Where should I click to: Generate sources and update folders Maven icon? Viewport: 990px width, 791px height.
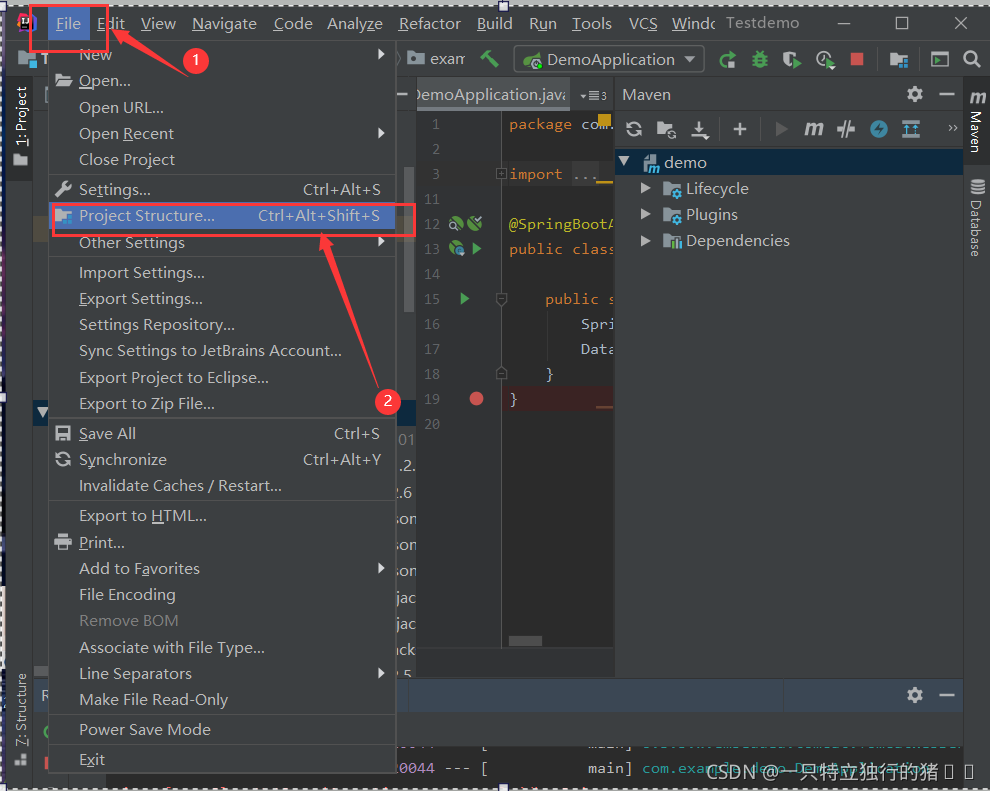coord(666,129)
